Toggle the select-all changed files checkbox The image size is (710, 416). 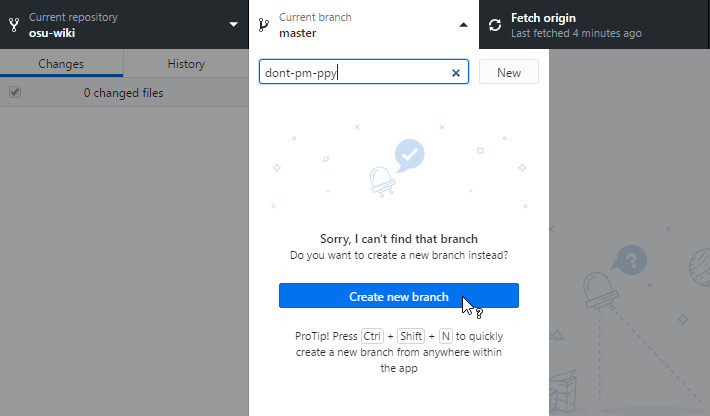click(15, 92)
